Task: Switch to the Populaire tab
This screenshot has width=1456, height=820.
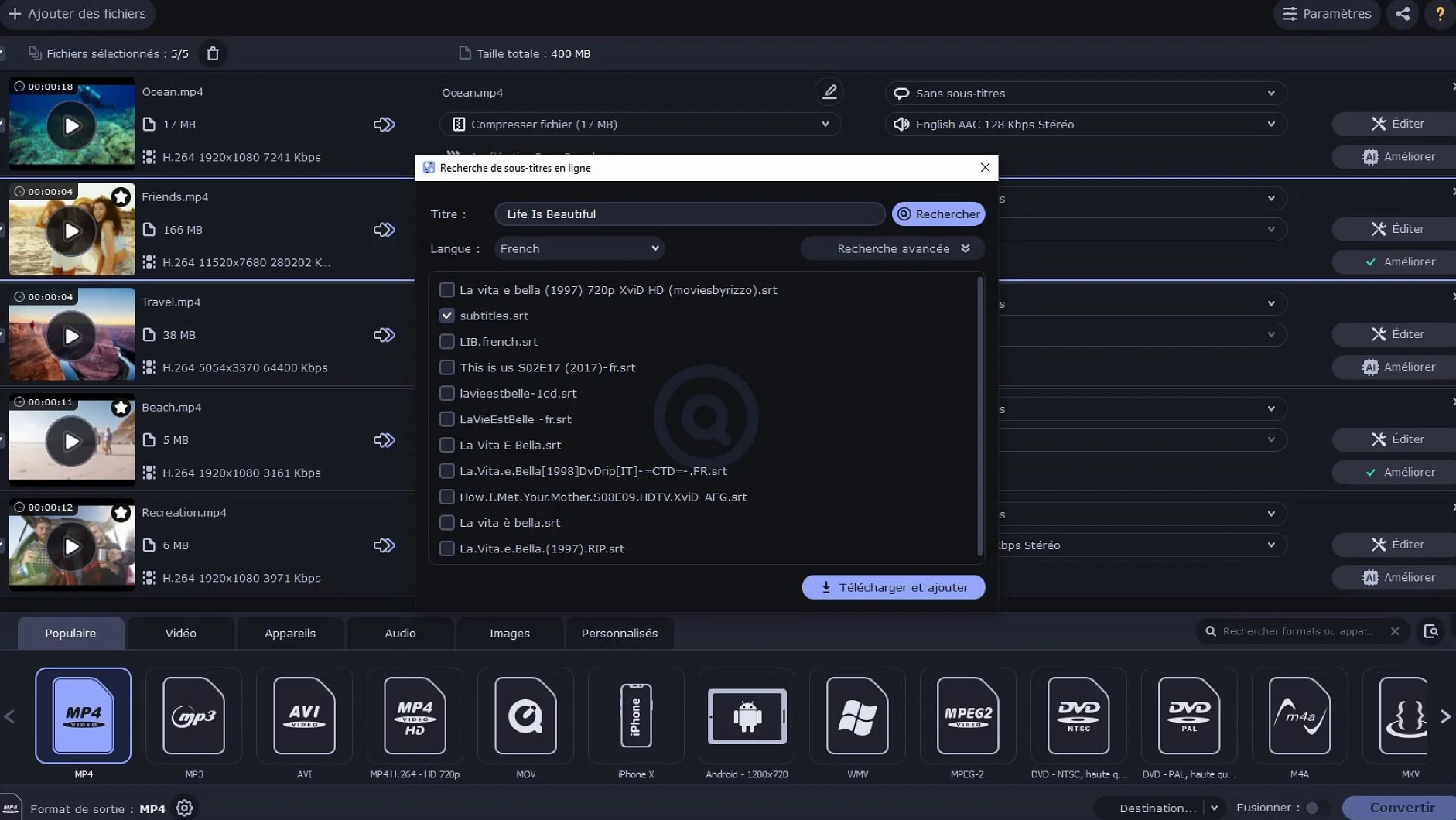Action: point(70,633)
